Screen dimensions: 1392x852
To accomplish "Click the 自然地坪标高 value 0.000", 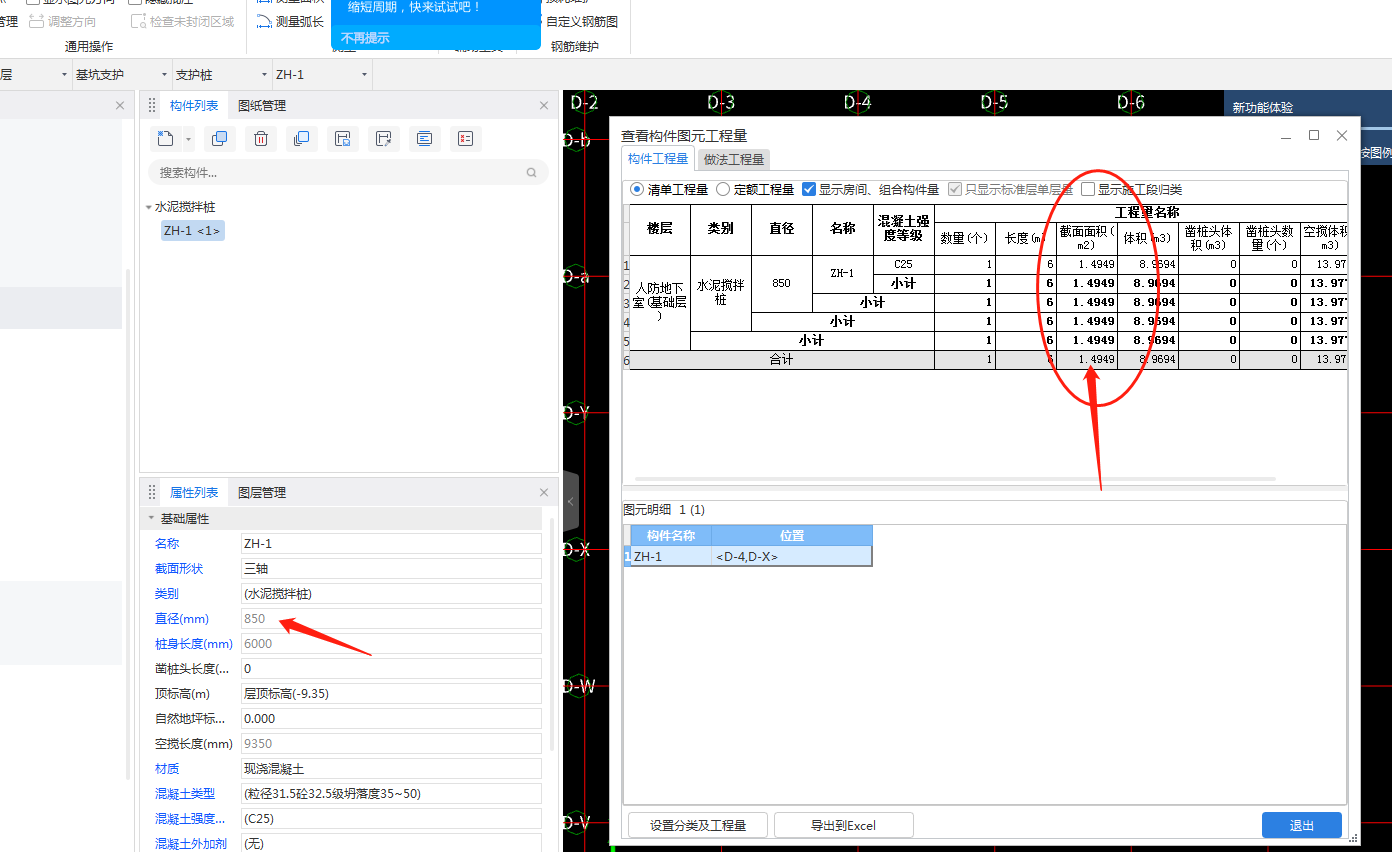I will pyautogui.click(x=391, y=719).
